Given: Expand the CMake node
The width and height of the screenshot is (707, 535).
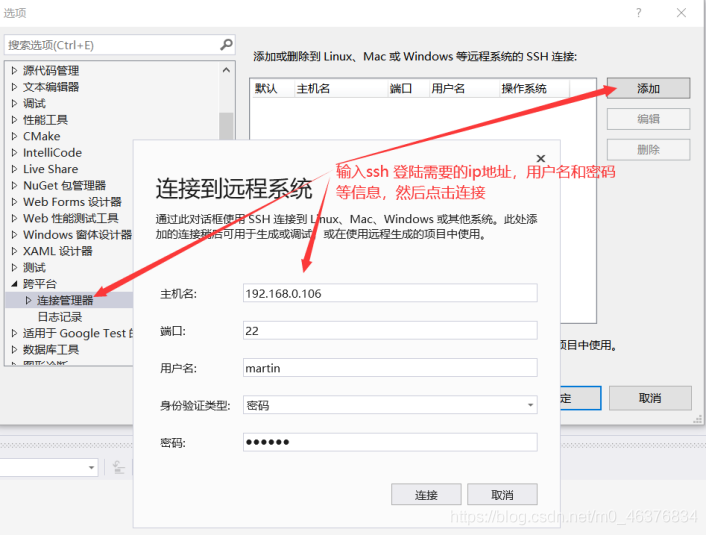Looking at the screenshot, I should [14, 136].
